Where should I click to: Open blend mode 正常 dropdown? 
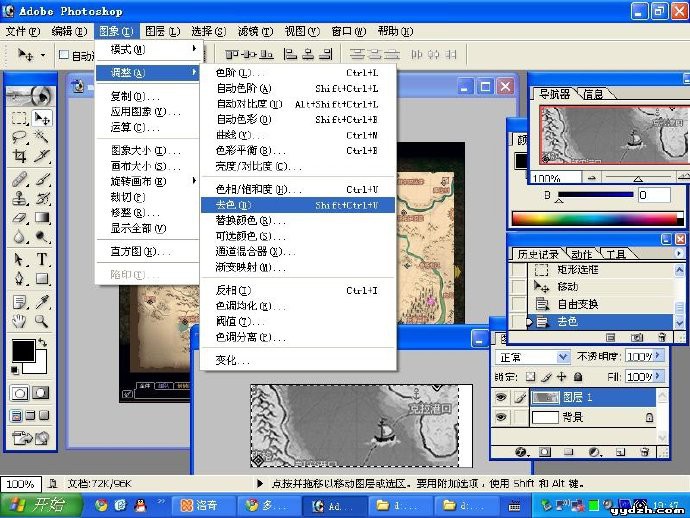tap(562, 356)
